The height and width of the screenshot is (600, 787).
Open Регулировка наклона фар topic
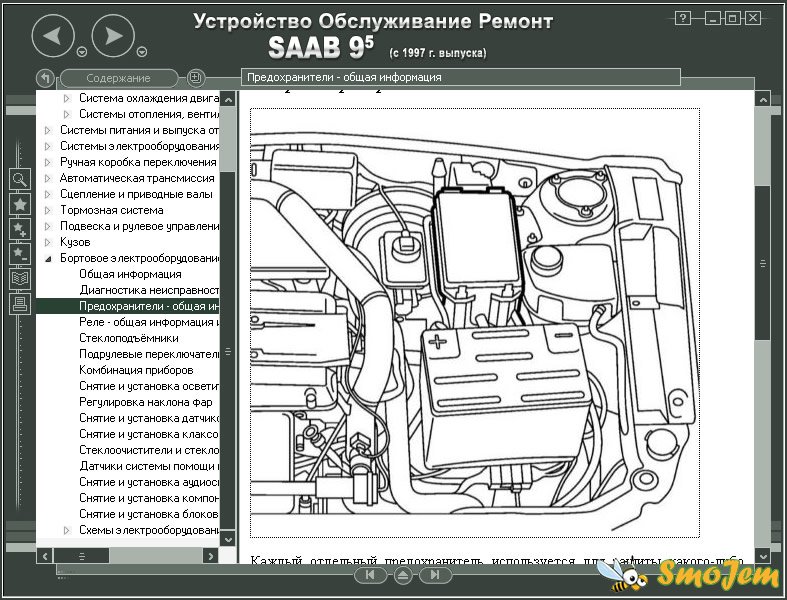[x=146, y=402]
